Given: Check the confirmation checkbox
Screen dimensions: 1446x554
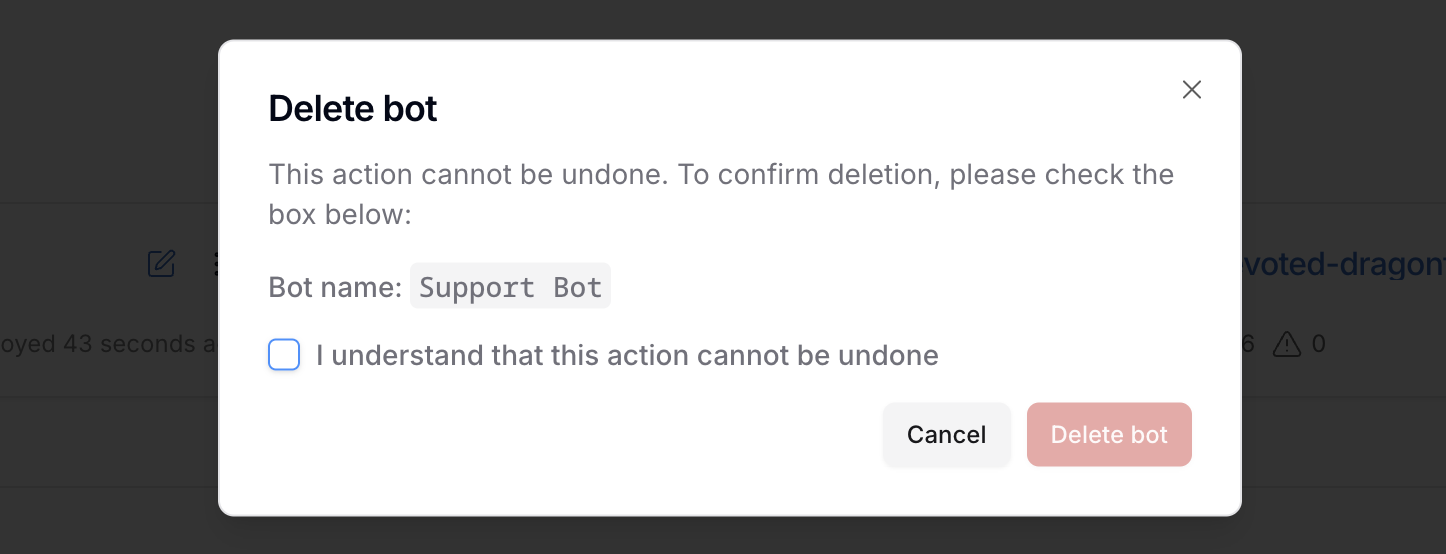Looking at the screenshot, I should click(x=284, y=355).
